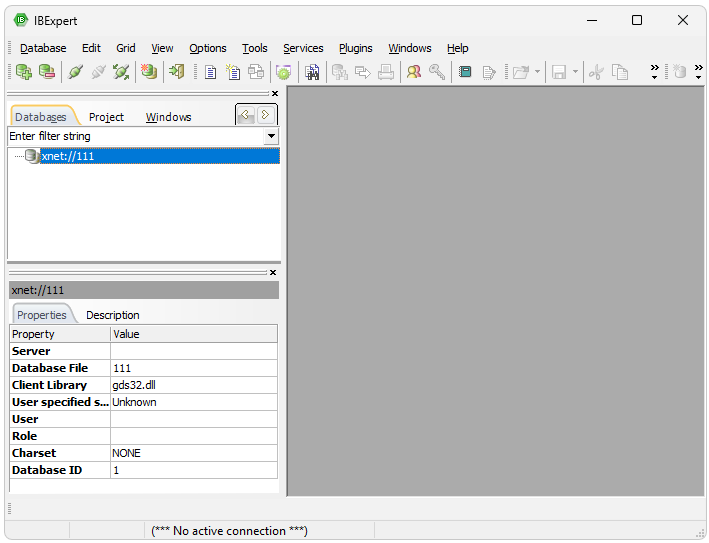Click the Value column header
Viewport: 709px width, 543px height.
click(x=194, y=334)
